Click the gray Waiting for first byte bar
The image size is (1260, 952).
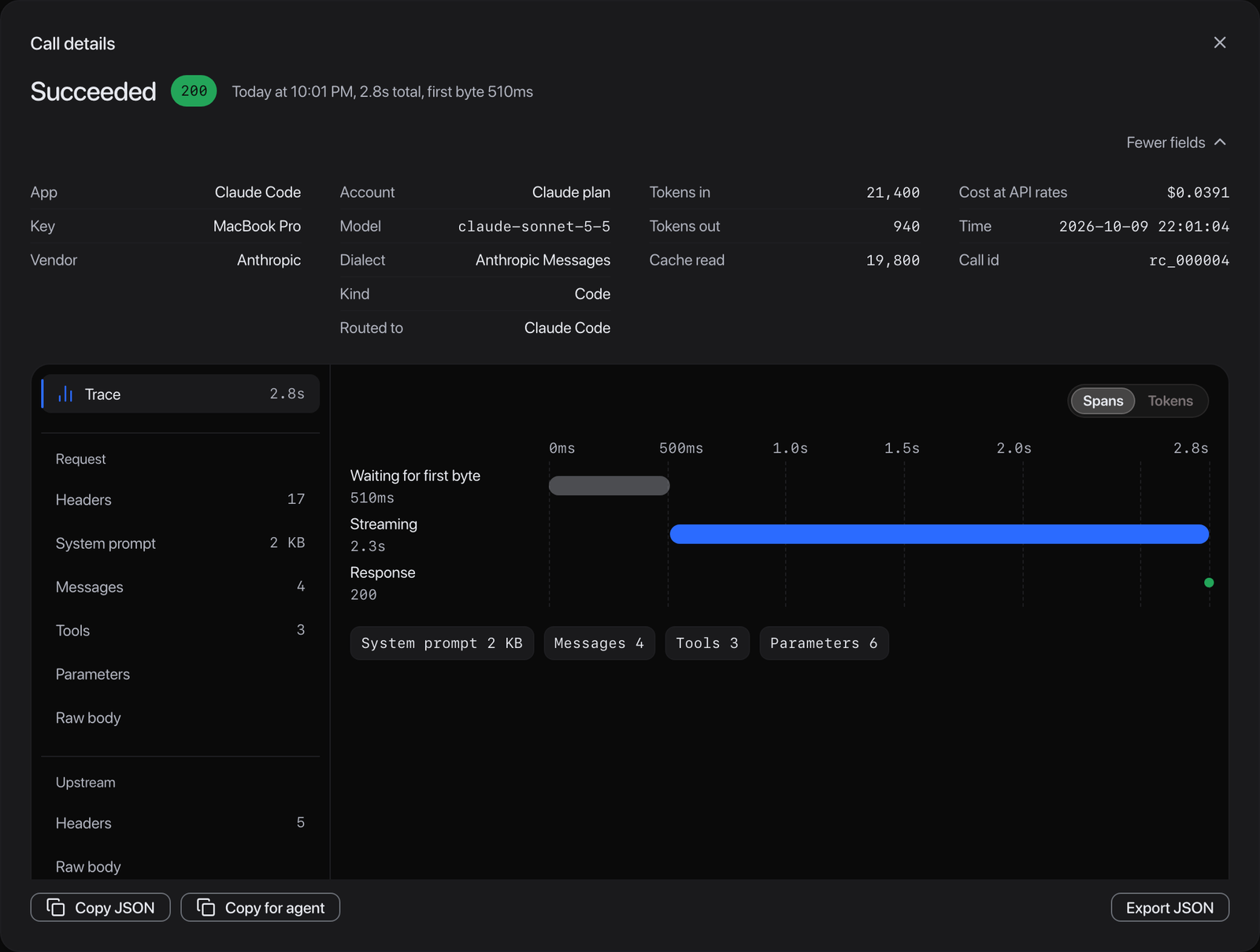pyautogui.click(x=609, y=486)
